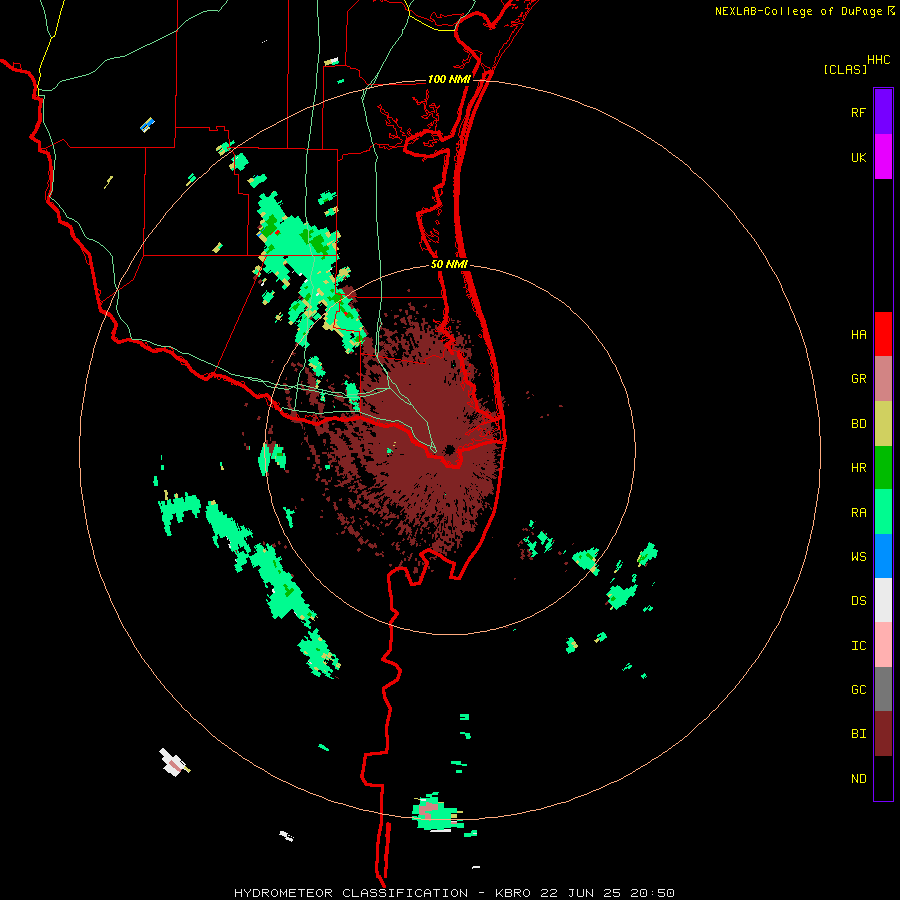Image resolution: width=900 pixels, height=900 pixels.
Task: Click the HA legend label
Action: pyautogui.click(x=858, y=335)
